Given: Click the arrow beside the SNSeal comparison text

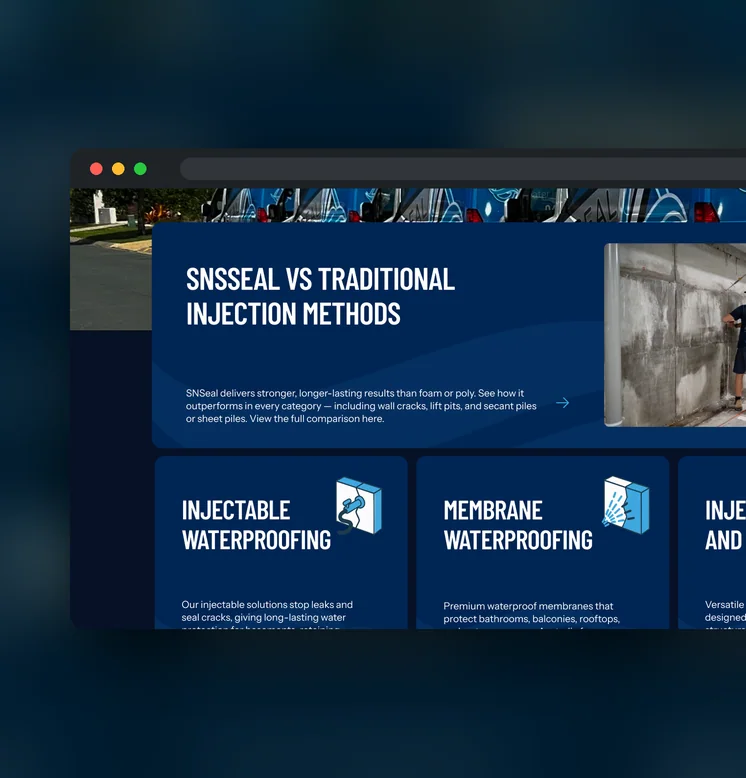Looking at the screenshot, I should point(562,403).
